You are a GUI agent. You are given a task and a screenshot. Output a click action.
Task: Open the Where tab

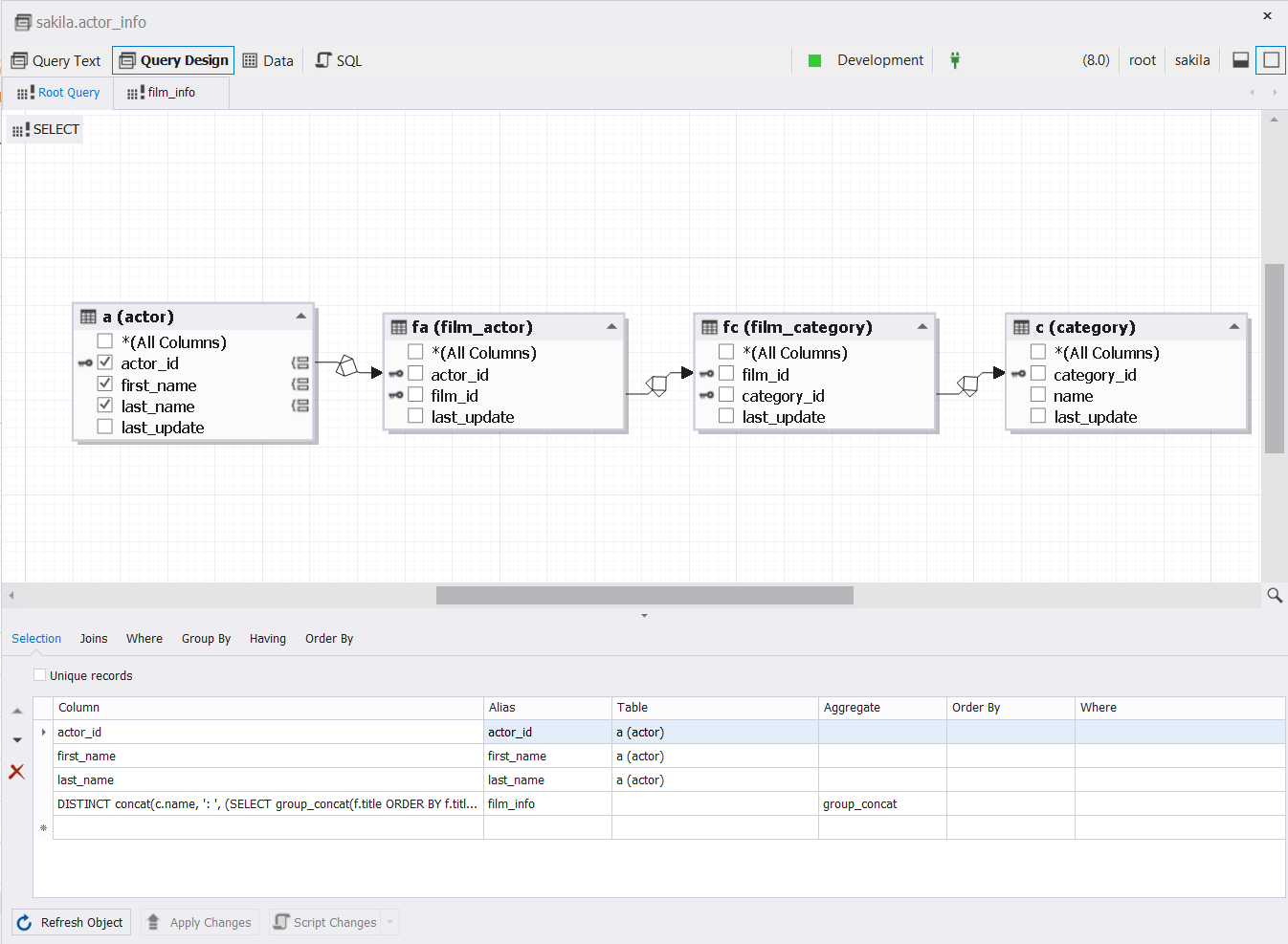tap(144, 639)
